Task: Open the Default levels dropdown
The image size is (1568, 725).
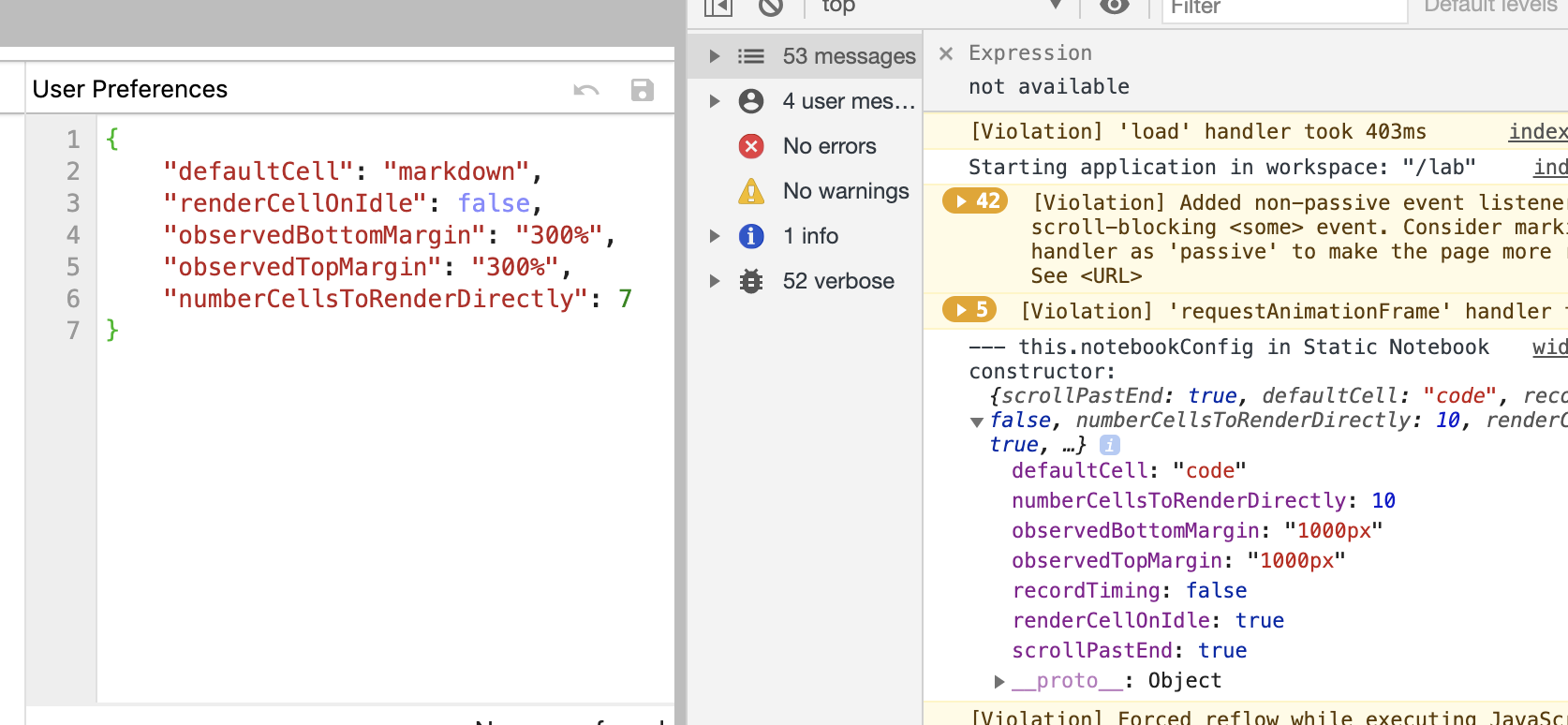Action: click(x=1489, y=7)
